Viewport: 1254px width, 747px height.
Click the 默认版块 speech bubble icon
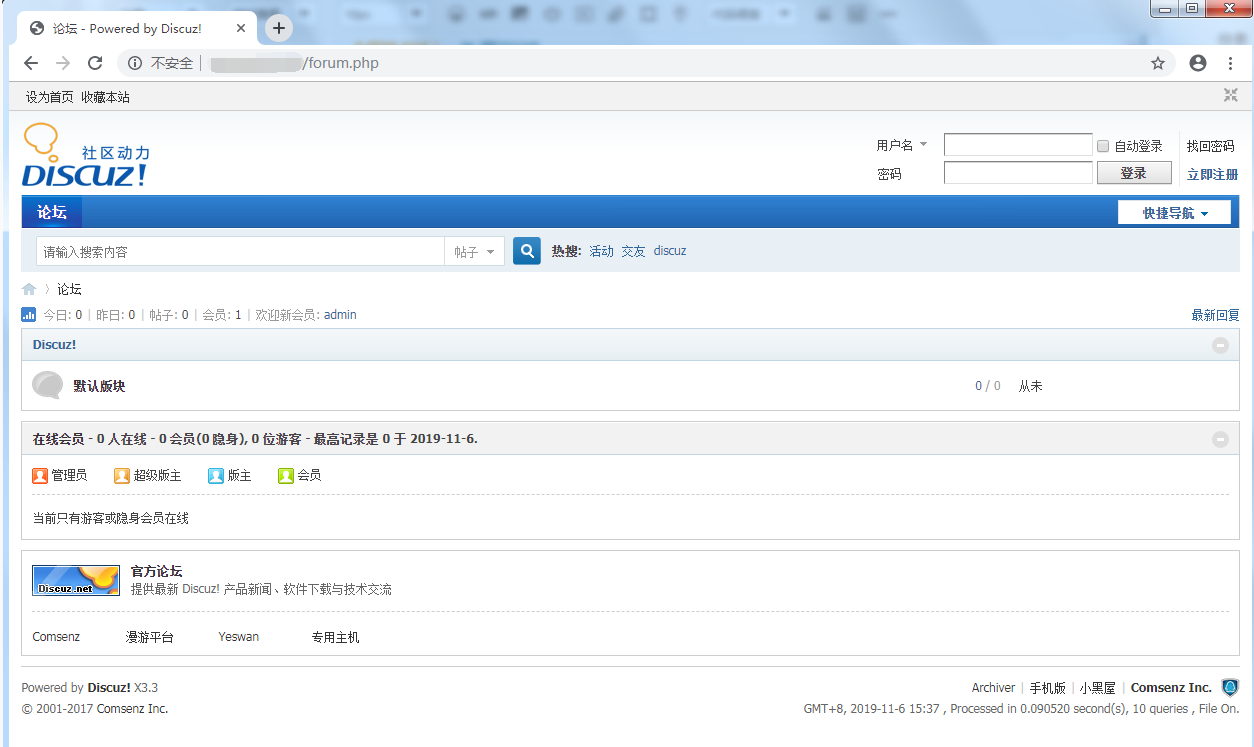pos(47,385)
